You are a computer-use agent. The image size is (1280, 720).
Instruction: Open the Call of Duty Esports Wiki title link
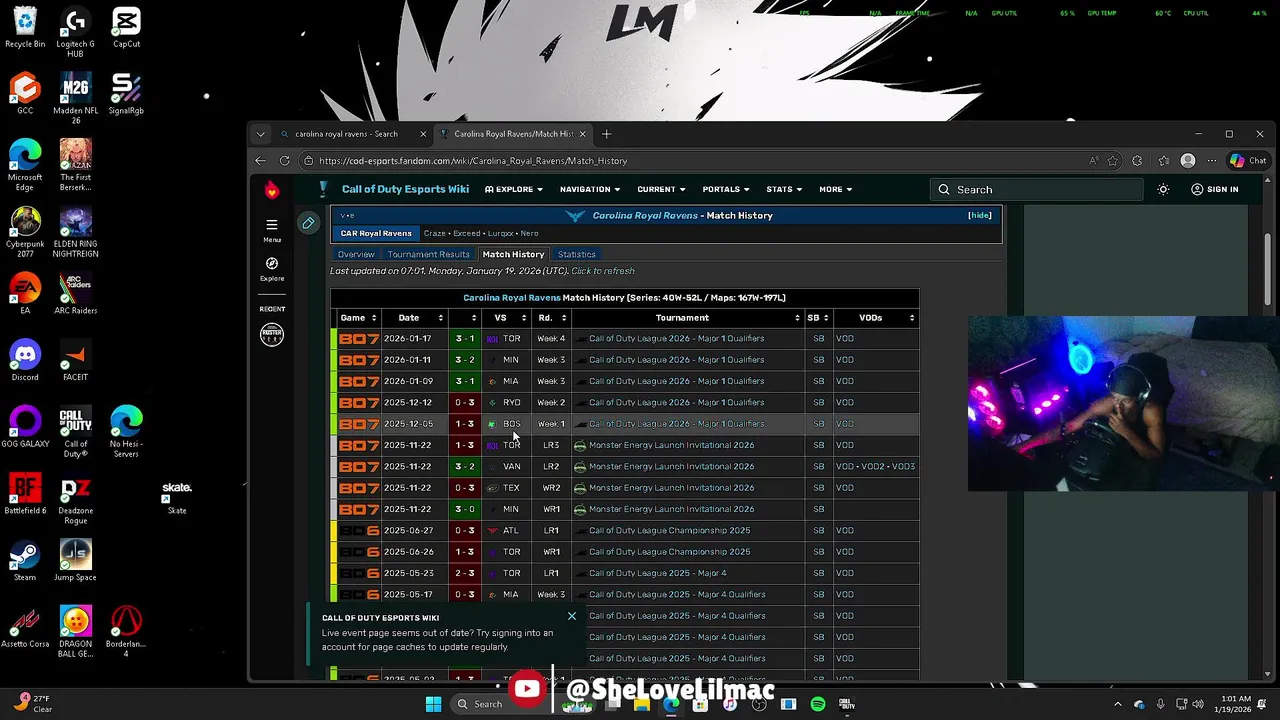[x=405, y=189]
